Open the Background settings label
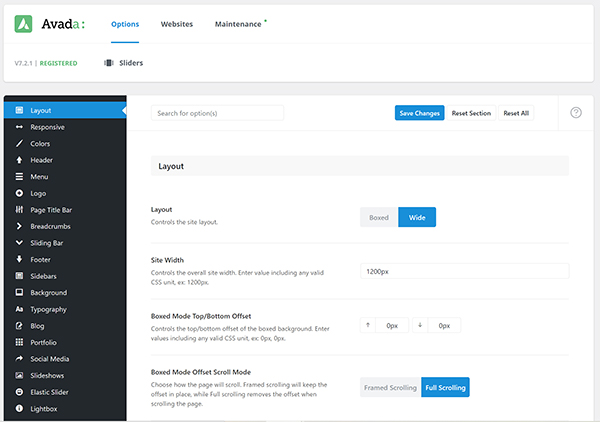600x422 pixels. (49, 292)
